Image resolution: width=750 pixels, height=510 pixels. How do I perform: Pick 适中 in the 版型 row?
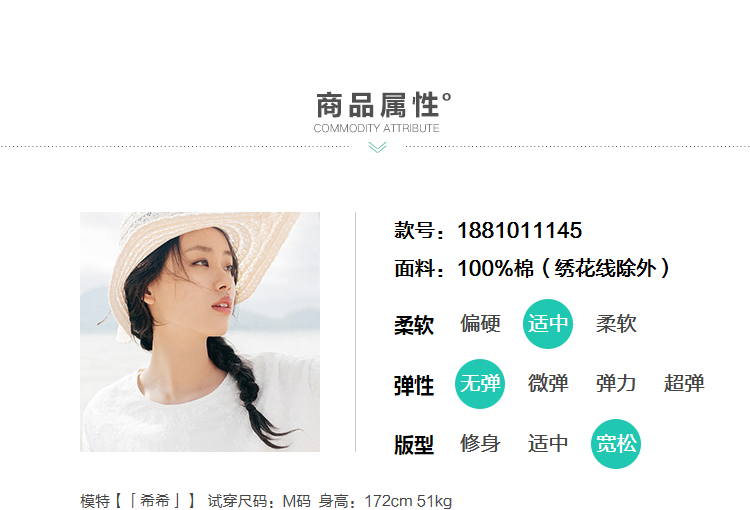pos(548,443)
